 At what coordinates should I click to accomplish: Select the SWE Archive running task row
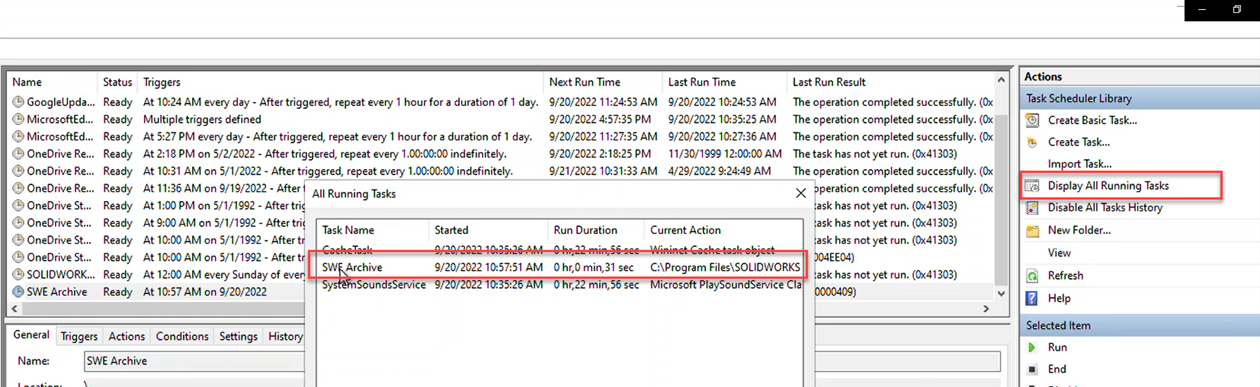(561, 268)
